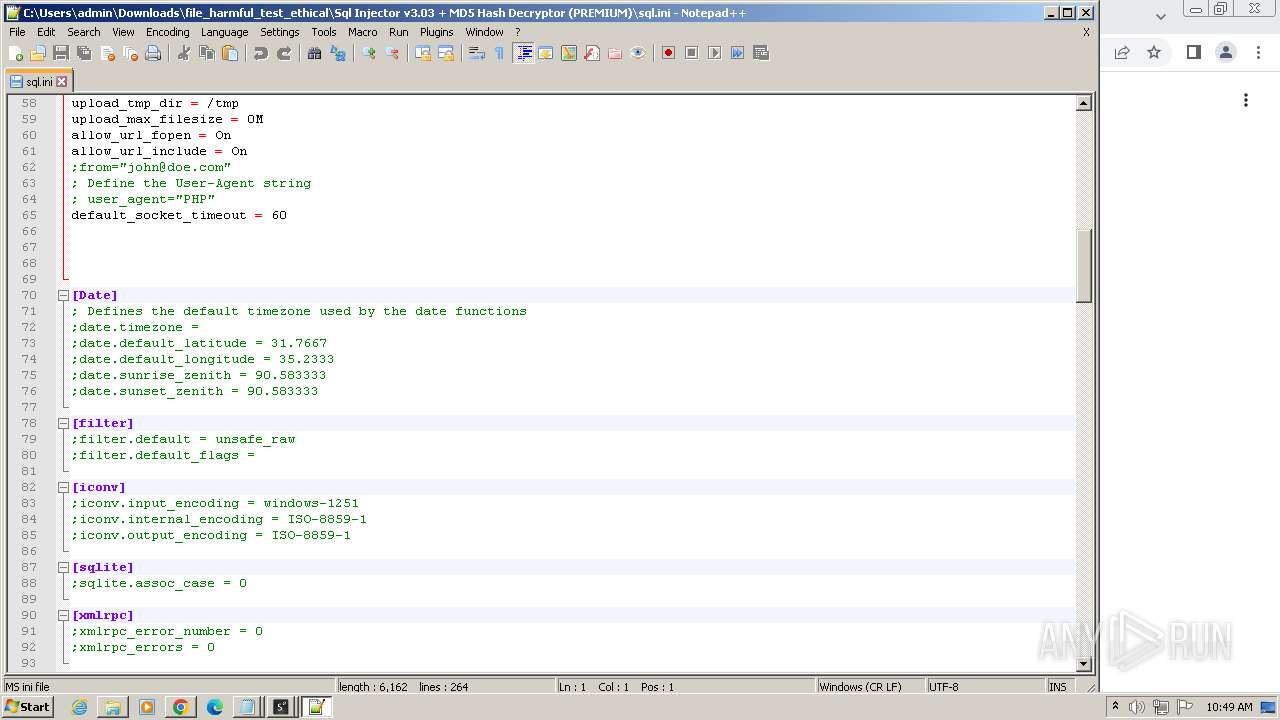Click the Windows (CR LF) status bar field
The image size is (1280, 720).
pyautogui.click(x=869, y=687)
